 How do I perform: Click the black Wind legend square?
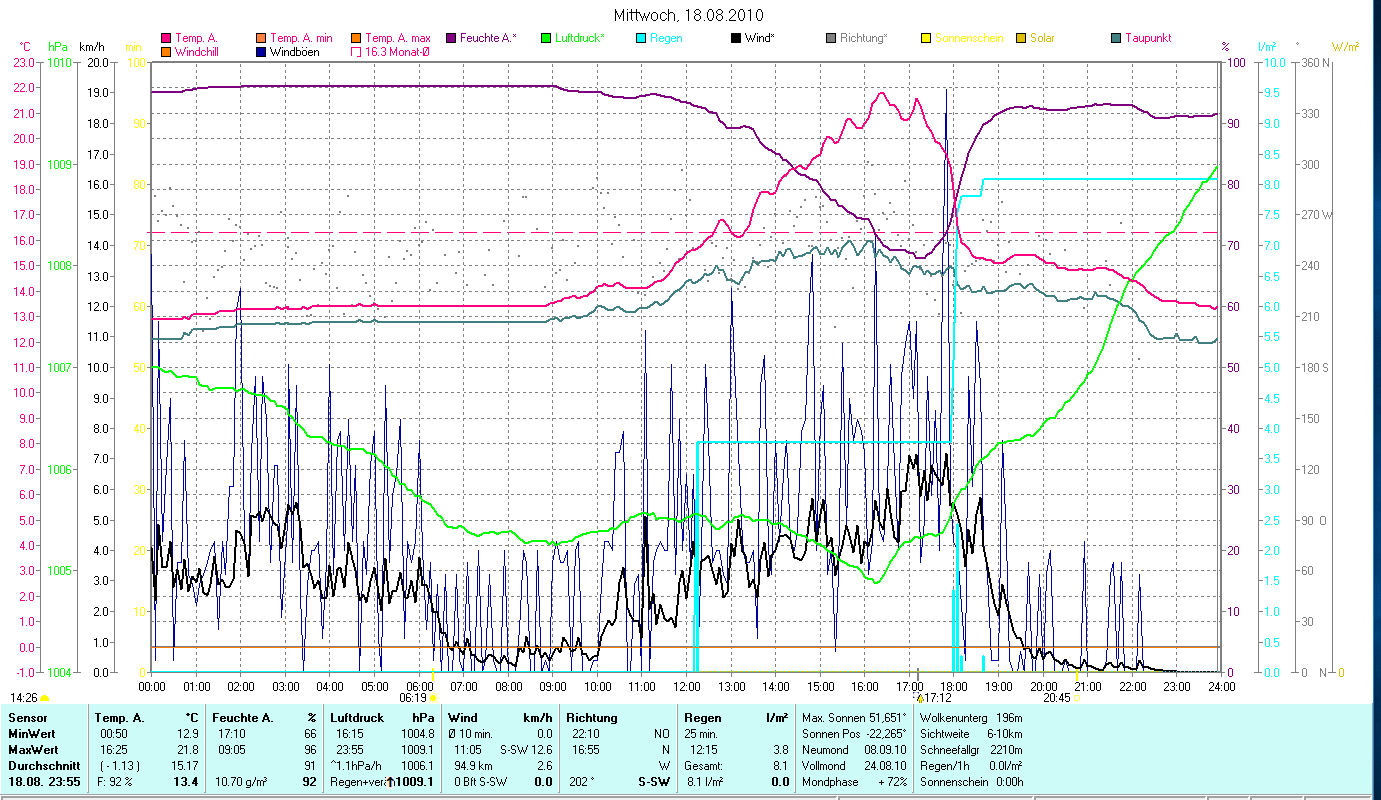[736, 38]
